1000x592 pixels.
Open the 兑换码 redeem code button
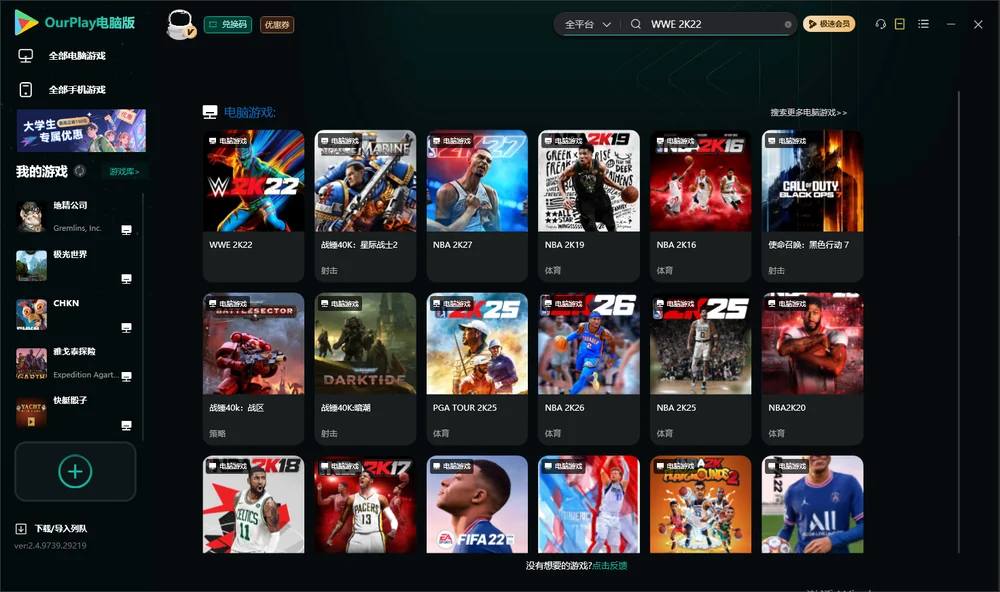[x=228, y=25]
